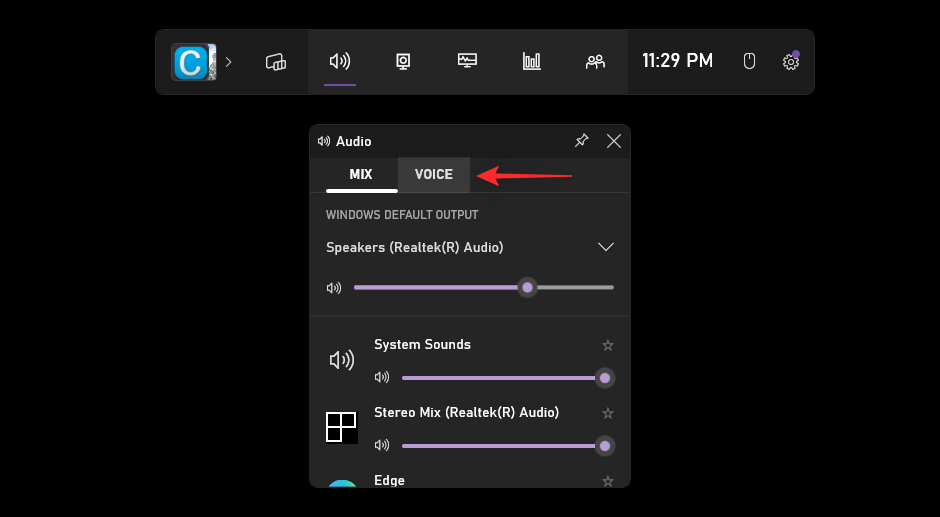Click the current app thumbnail in the Game Bar
Viewport: 940px width, 517px height.
[193, 62]
